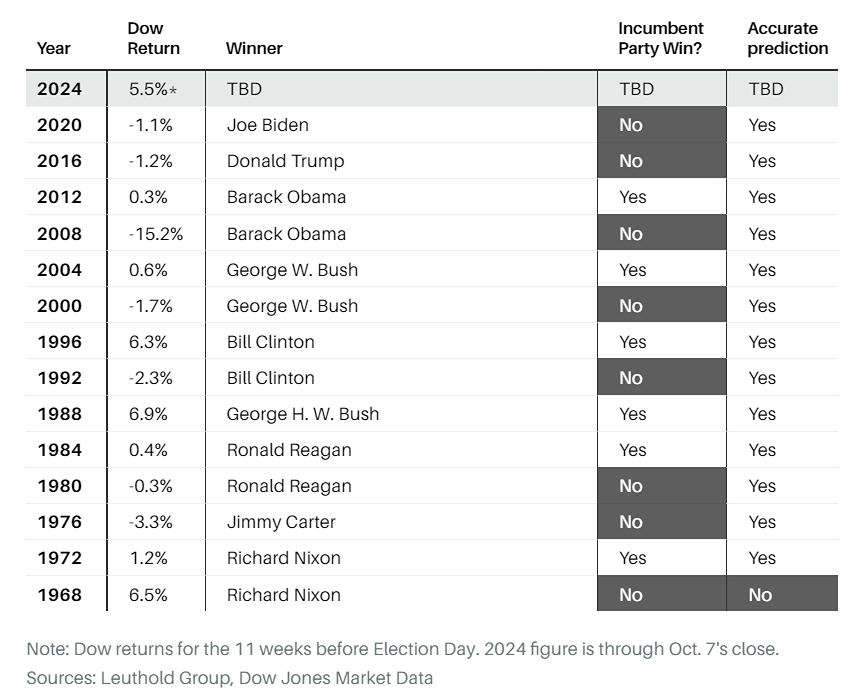Click the Year column header
Screen dimensions: 866x690
point(54,48)
